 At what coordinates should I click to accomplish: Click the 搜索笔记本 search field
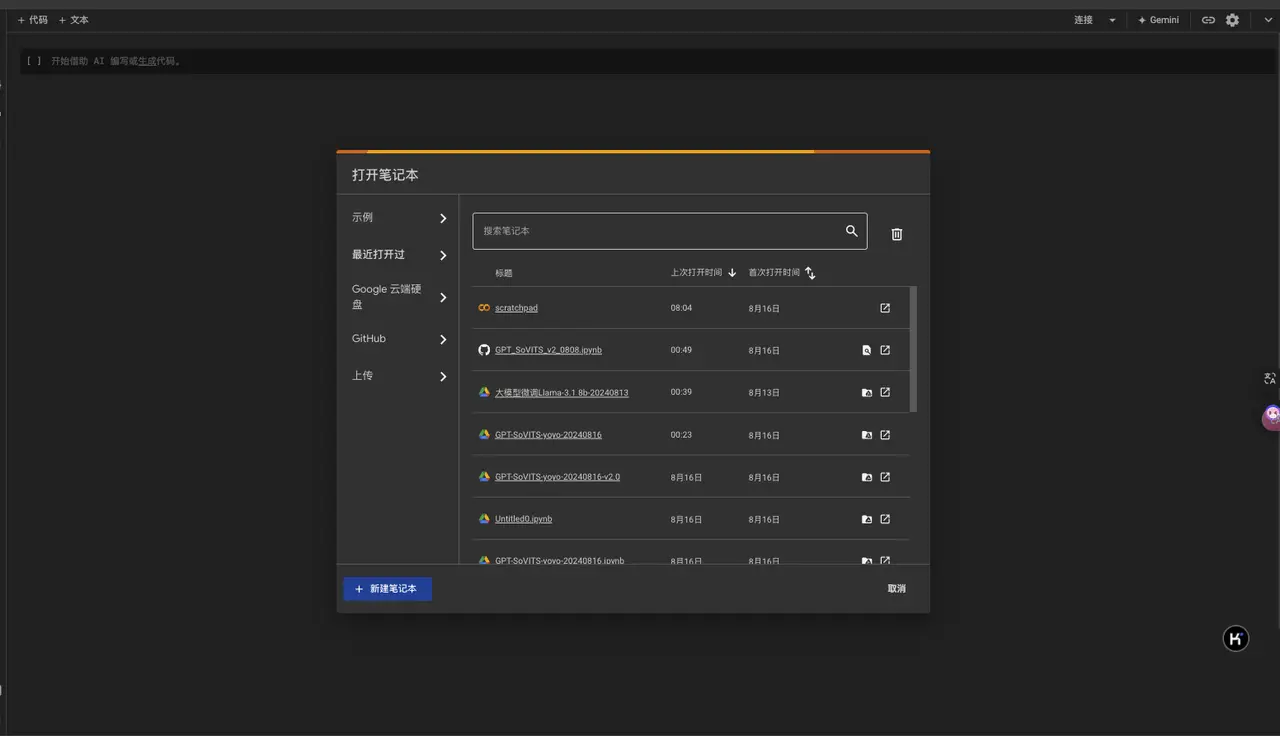tap(670, 231)
